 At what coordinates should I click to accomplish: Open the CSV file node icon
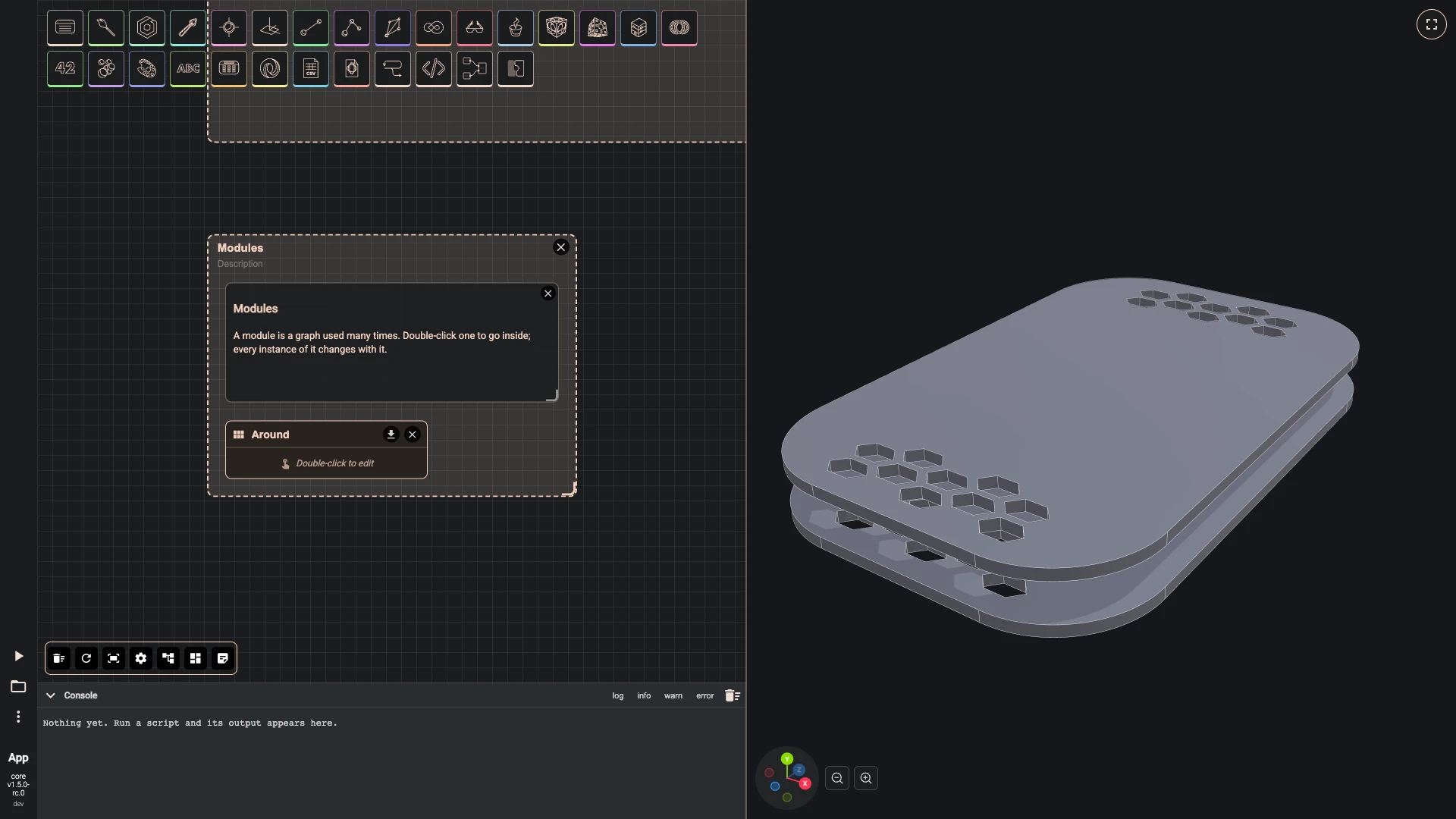[x=311, y=68]
